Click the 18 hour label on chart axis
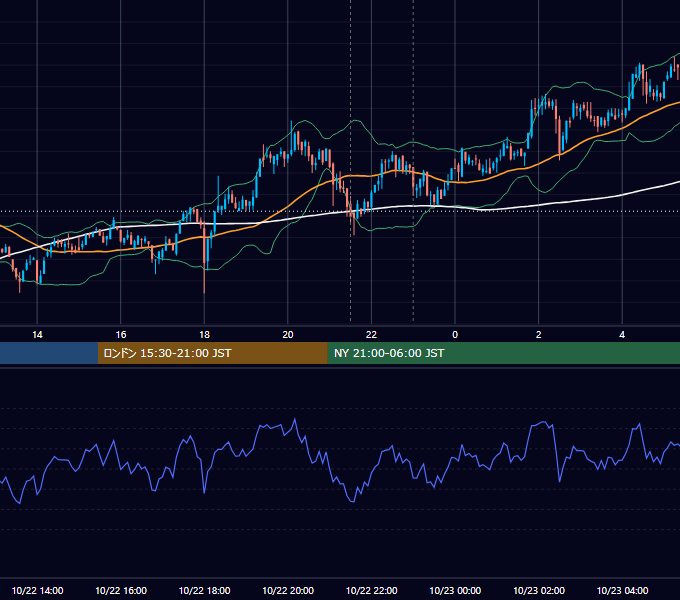Screen dimensions: 680x600 204,335
